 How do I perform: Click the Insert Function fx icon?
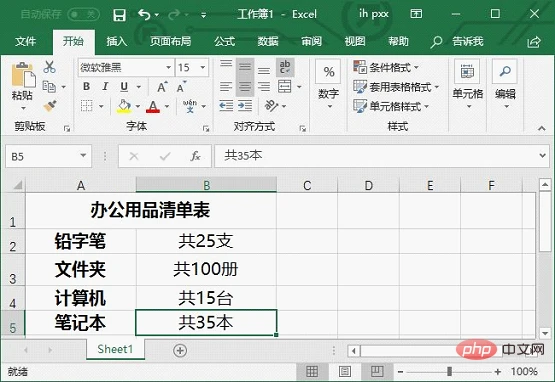pos(195,156)
